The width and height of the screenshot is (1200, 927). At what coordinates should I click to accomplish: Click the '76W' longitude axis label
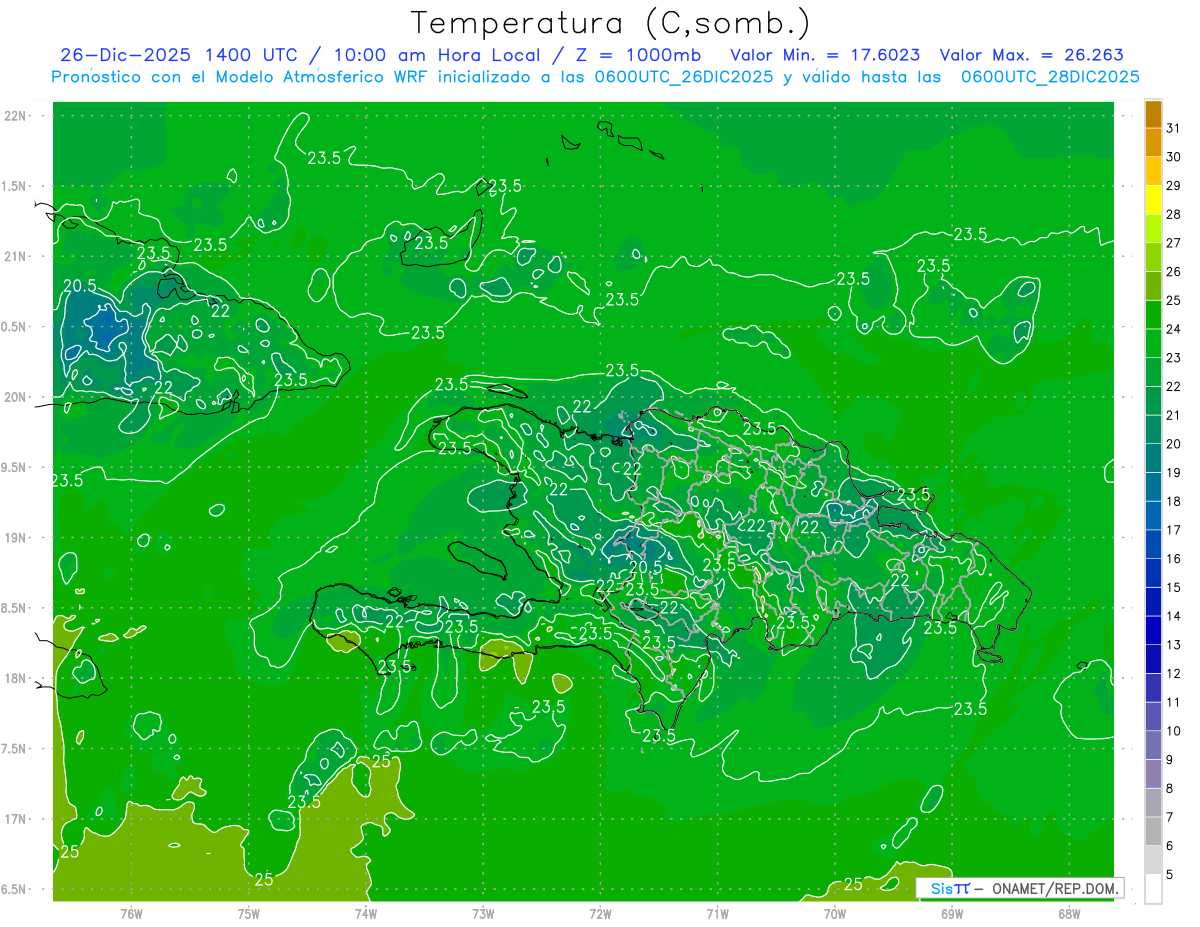[x=131, y=913]
